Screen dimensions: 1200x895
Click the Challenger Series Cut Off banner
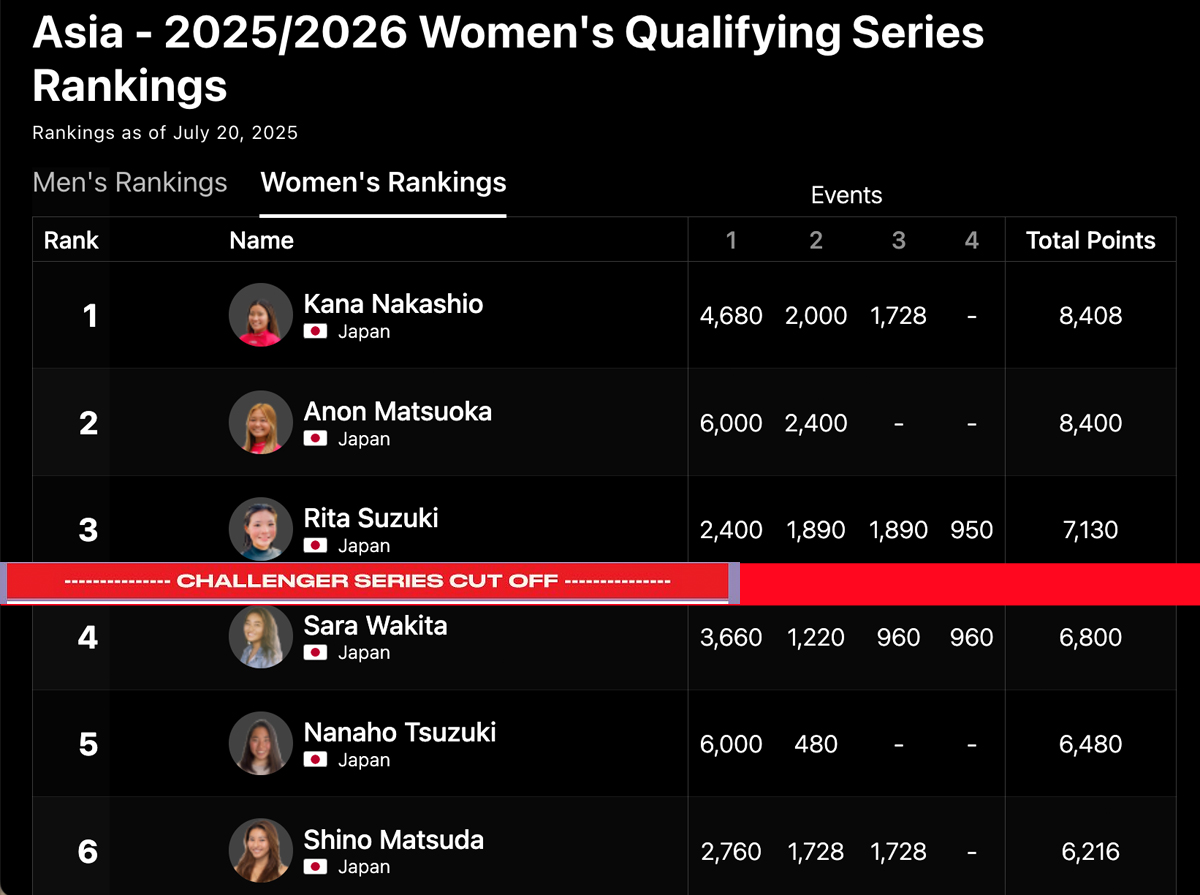[368, 582]
